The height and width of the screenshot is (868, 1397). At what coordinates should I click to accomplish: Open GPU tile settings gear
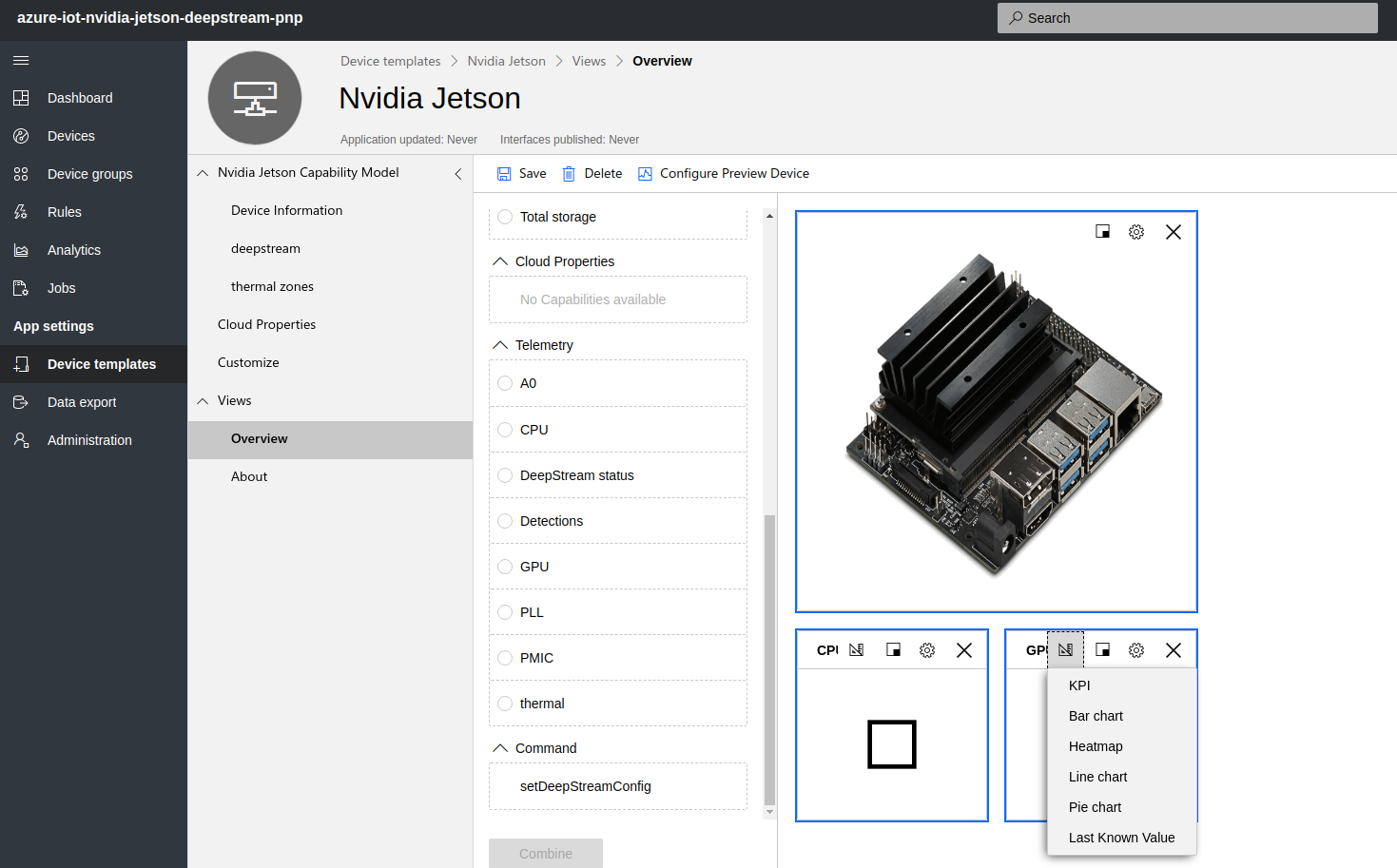click(1136, 650)
